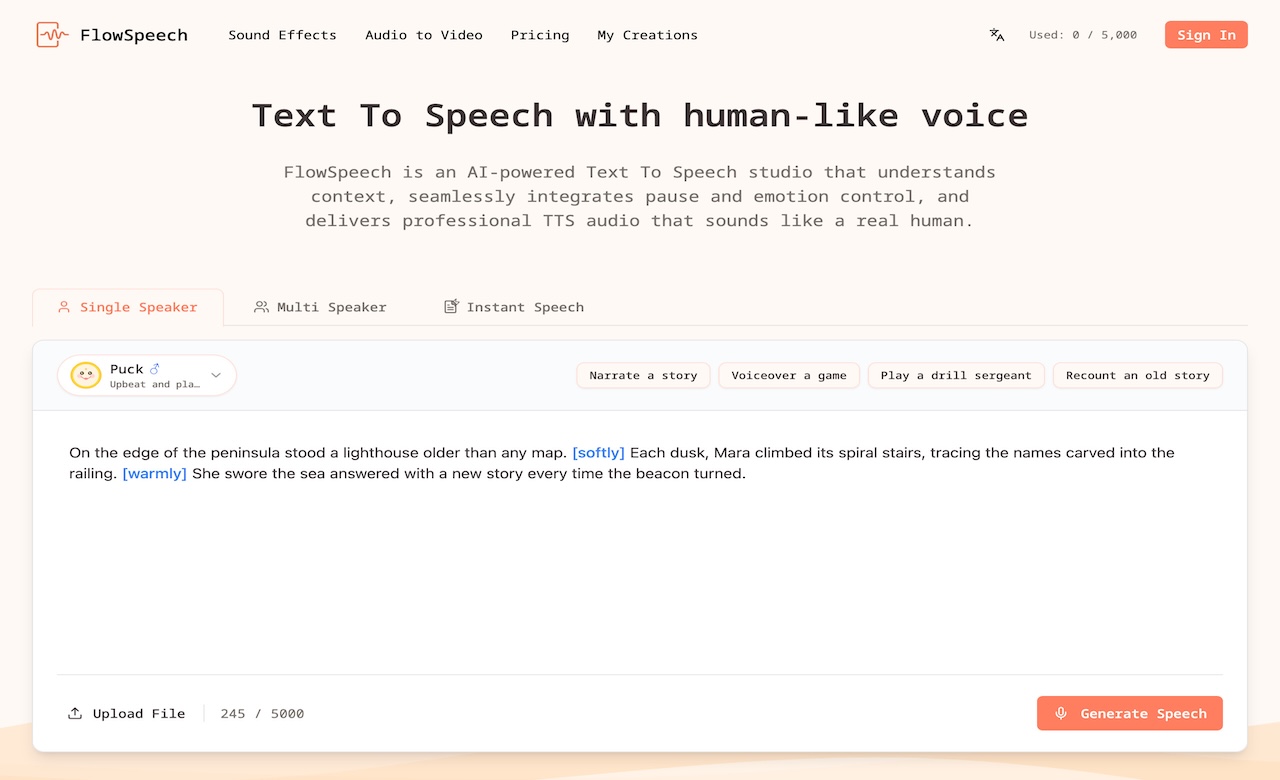Click the FlowSpeech brand name

tap(134, 35)
